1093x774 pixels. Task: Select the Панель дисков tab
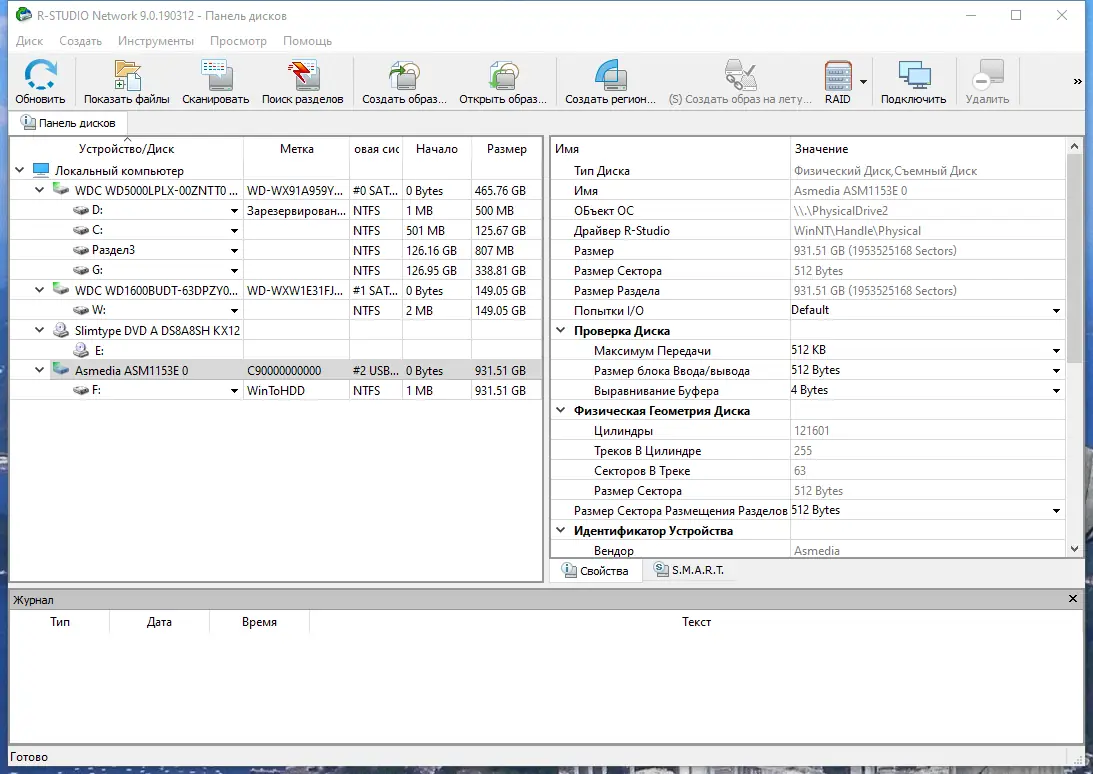pyautogui.click(x=68, y=123)
